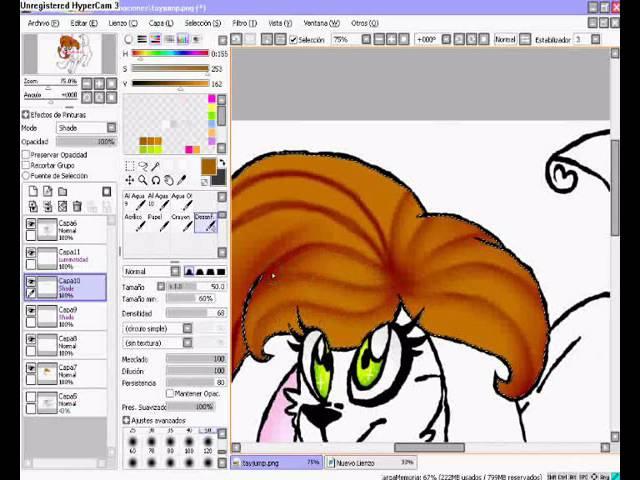Open the Filtro menu
640x480 pixels.
244,23
